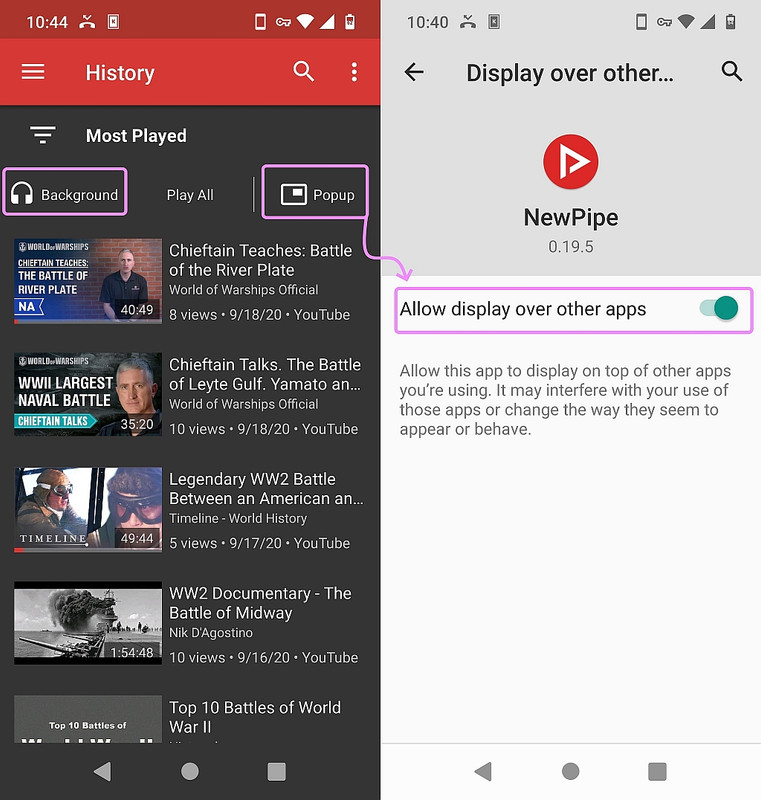Tap the Android home button in settings screen

click(x=570, y=771)
